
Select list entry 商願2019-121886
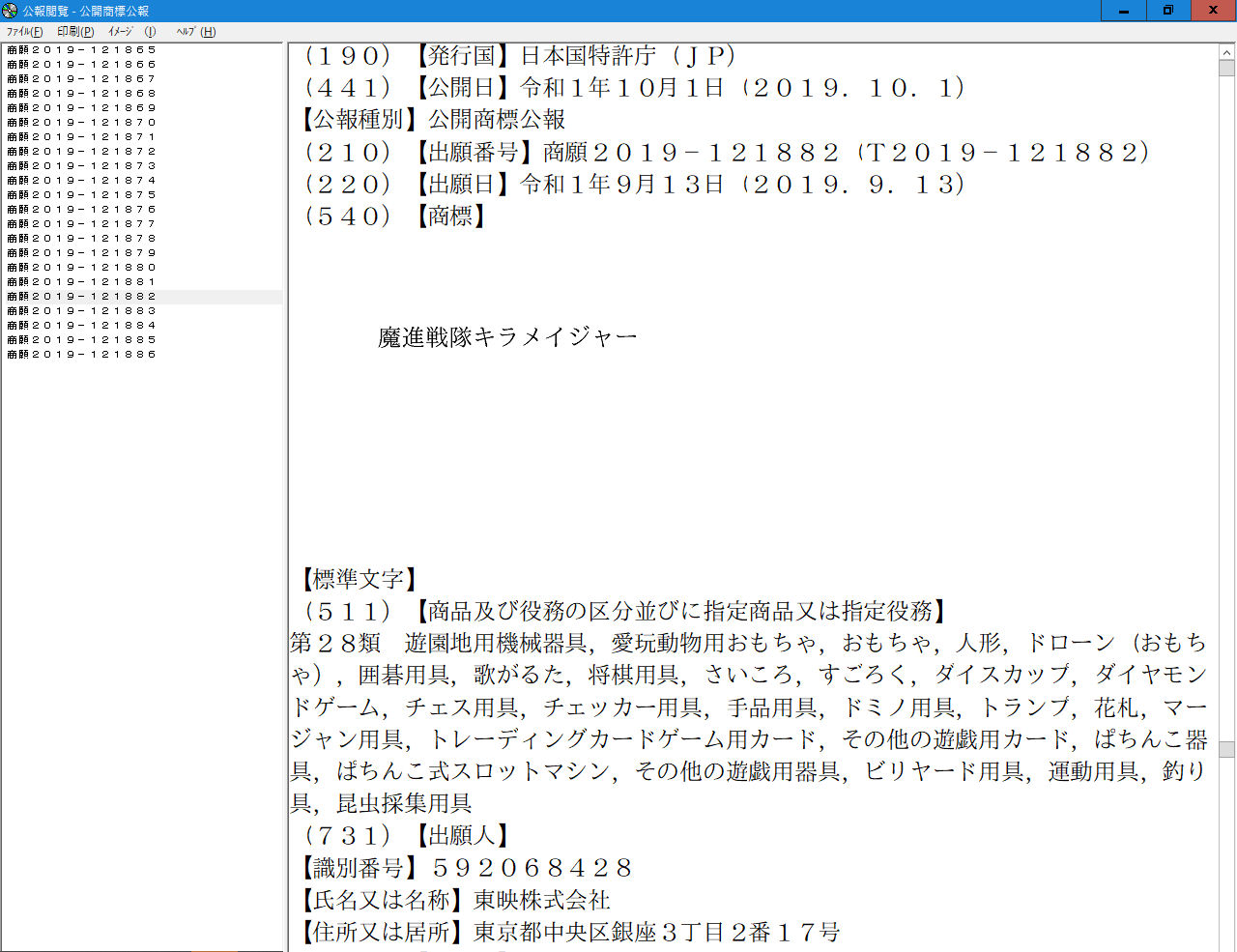tap(81, 354)
